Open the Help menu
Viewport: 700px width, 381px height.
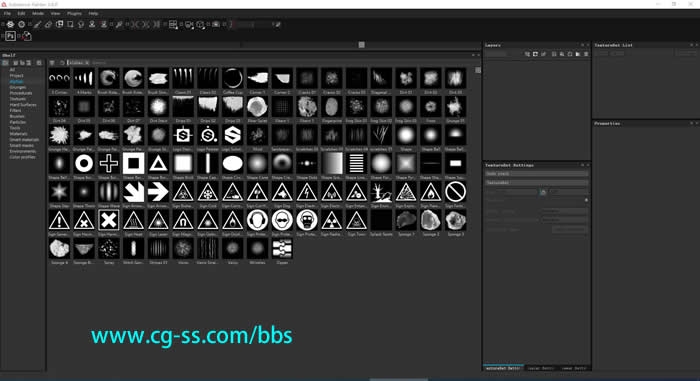coord(93,13)
